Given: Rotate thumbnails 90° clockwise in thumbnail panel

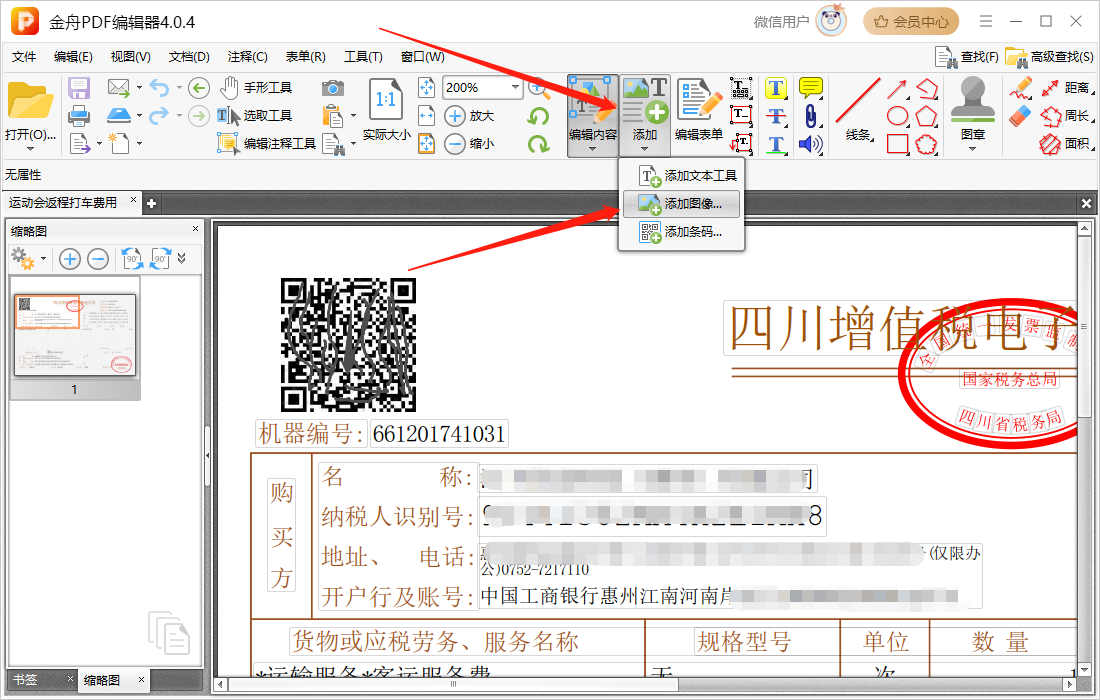Looking at the screenshot, I should (161, 259).
